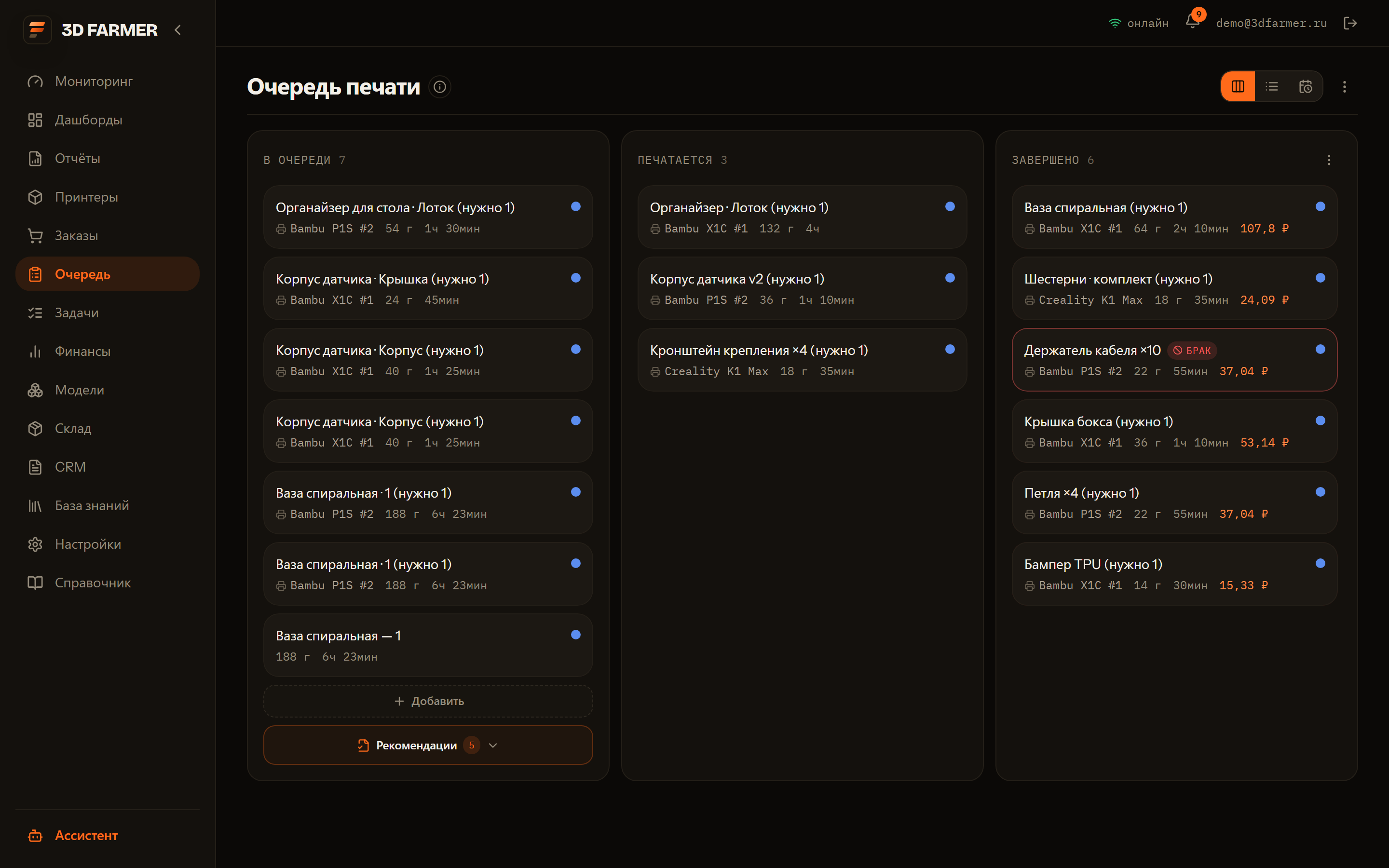Switch to list view

1272,87
